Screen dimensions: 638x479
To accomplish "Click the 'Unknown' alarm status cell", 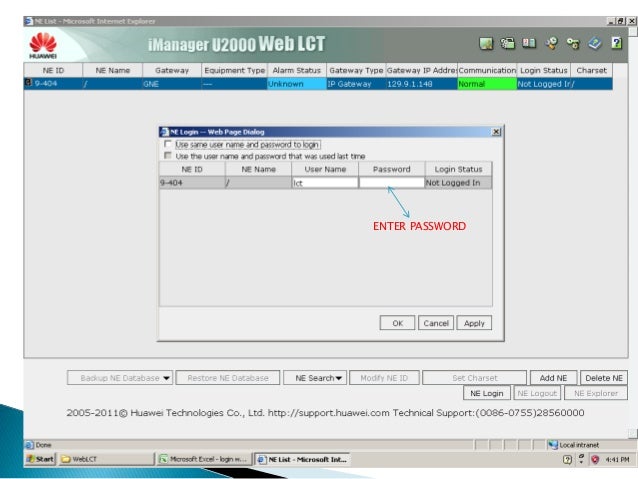I will click(x=297, y=83).
